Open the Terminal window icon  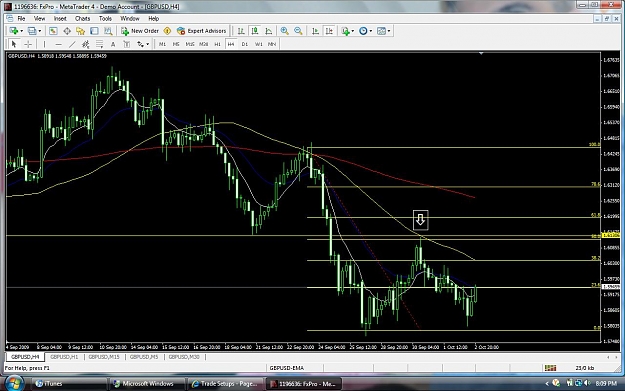click(94, 31)
